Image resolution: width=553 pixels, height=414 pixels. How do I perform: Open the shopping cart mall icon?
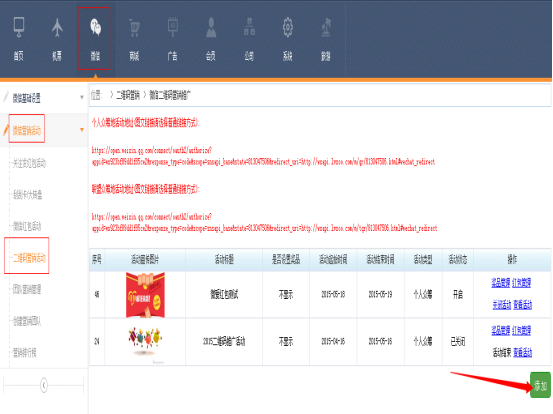pyautogui.click(x=134, y=28)
